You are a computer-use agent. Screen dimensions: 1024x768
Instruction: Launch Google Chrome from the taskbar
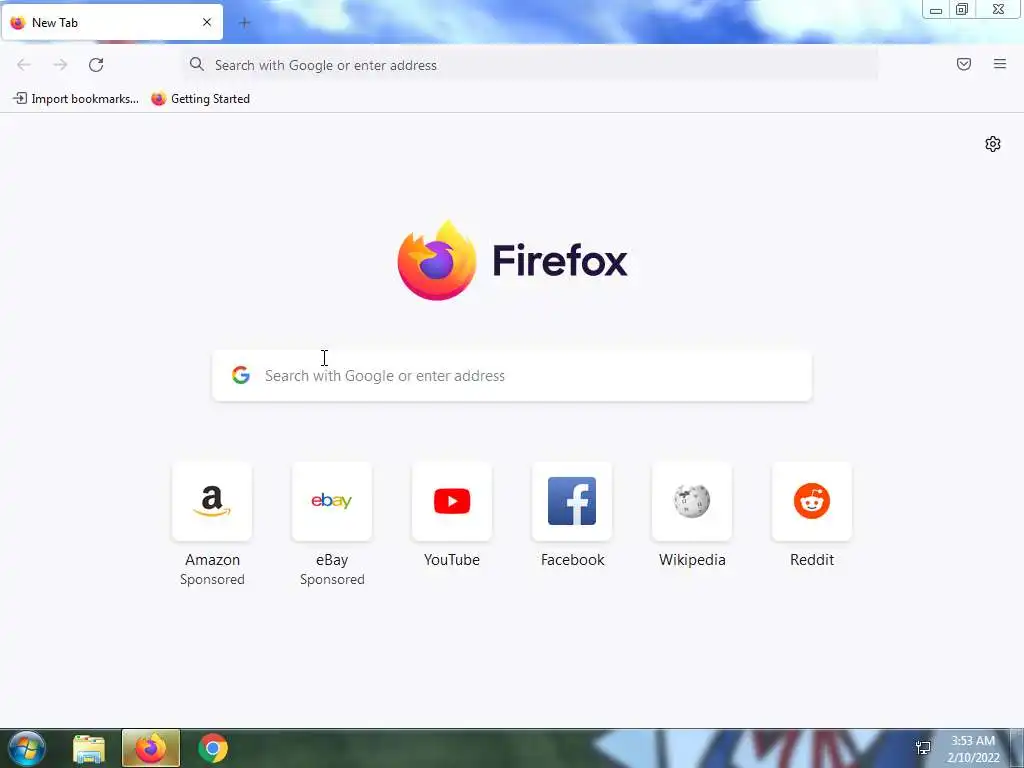[213, 748]
